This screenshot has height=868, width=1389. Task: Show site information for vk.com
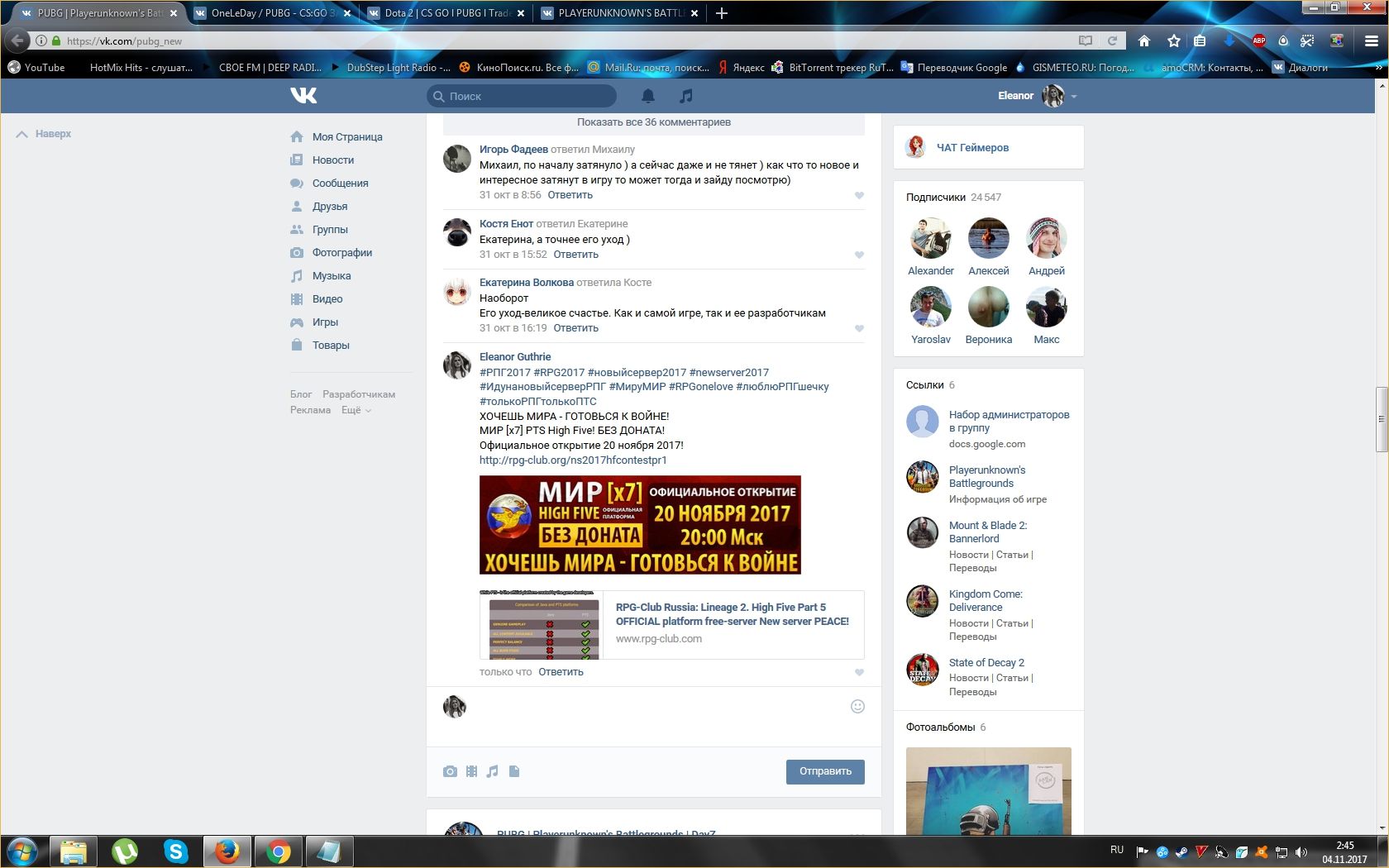click(41, 41)
